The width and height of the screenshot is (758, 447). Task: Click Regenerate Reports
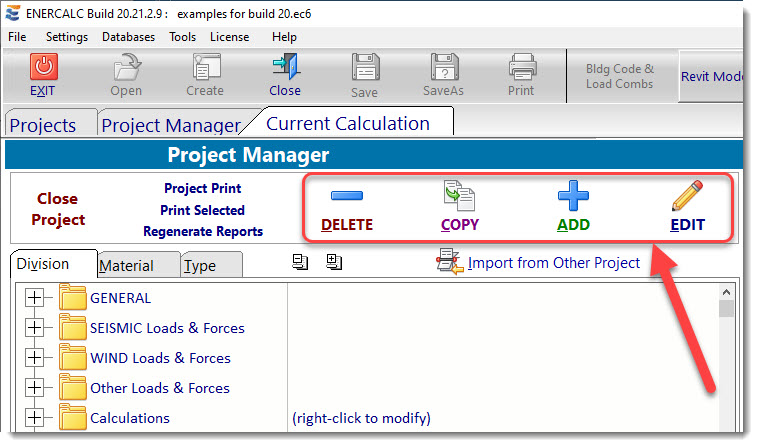[x=203, y=231]
